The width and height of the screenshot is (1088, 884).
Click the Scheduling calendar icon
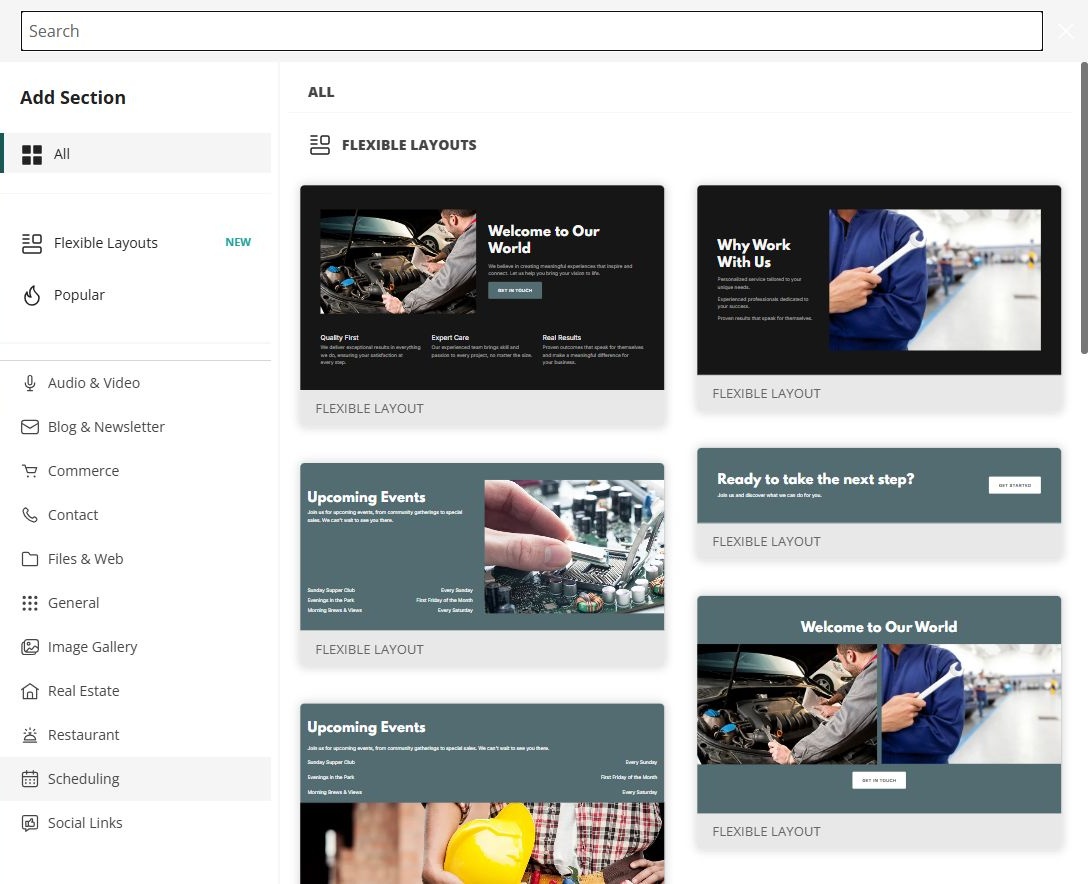(x=30, y=779)
